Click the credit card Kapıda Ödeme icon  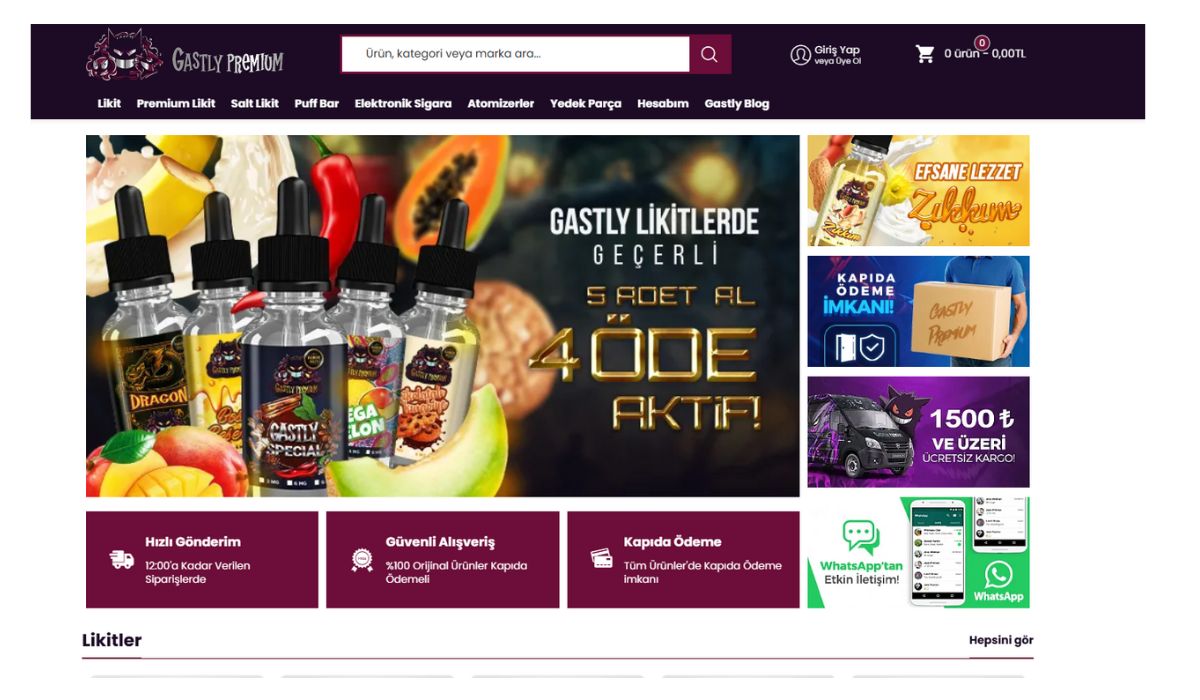point(602,558)
